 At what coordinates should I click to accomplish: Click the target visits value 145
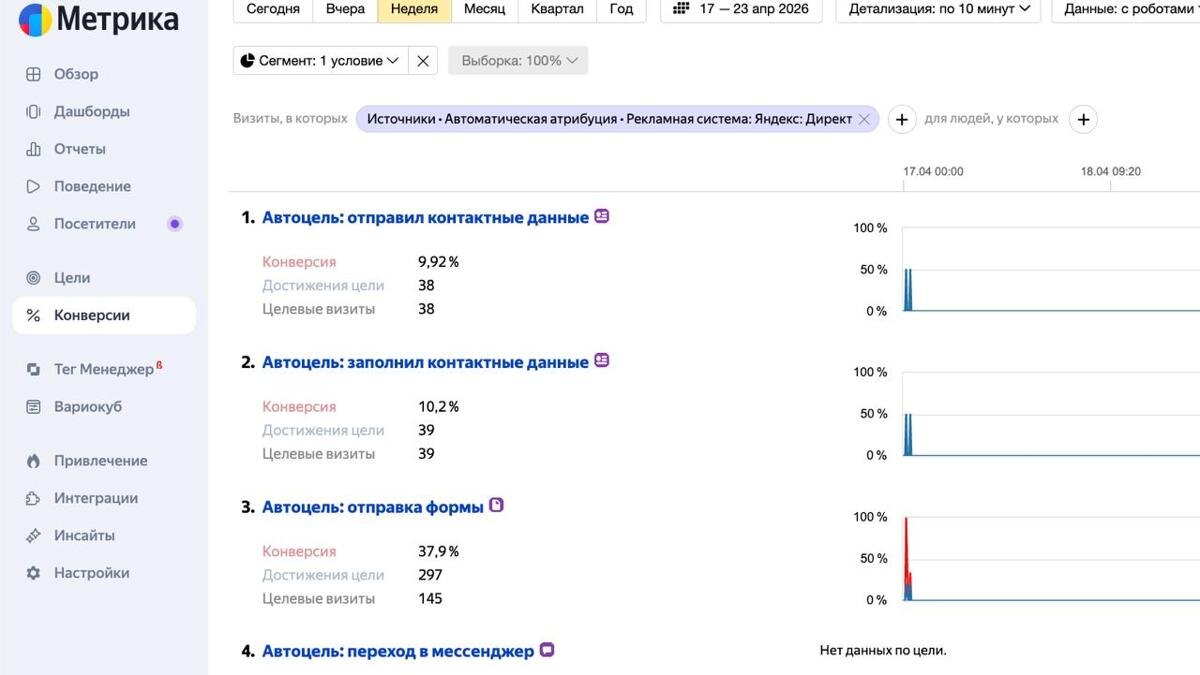point(430,599)
